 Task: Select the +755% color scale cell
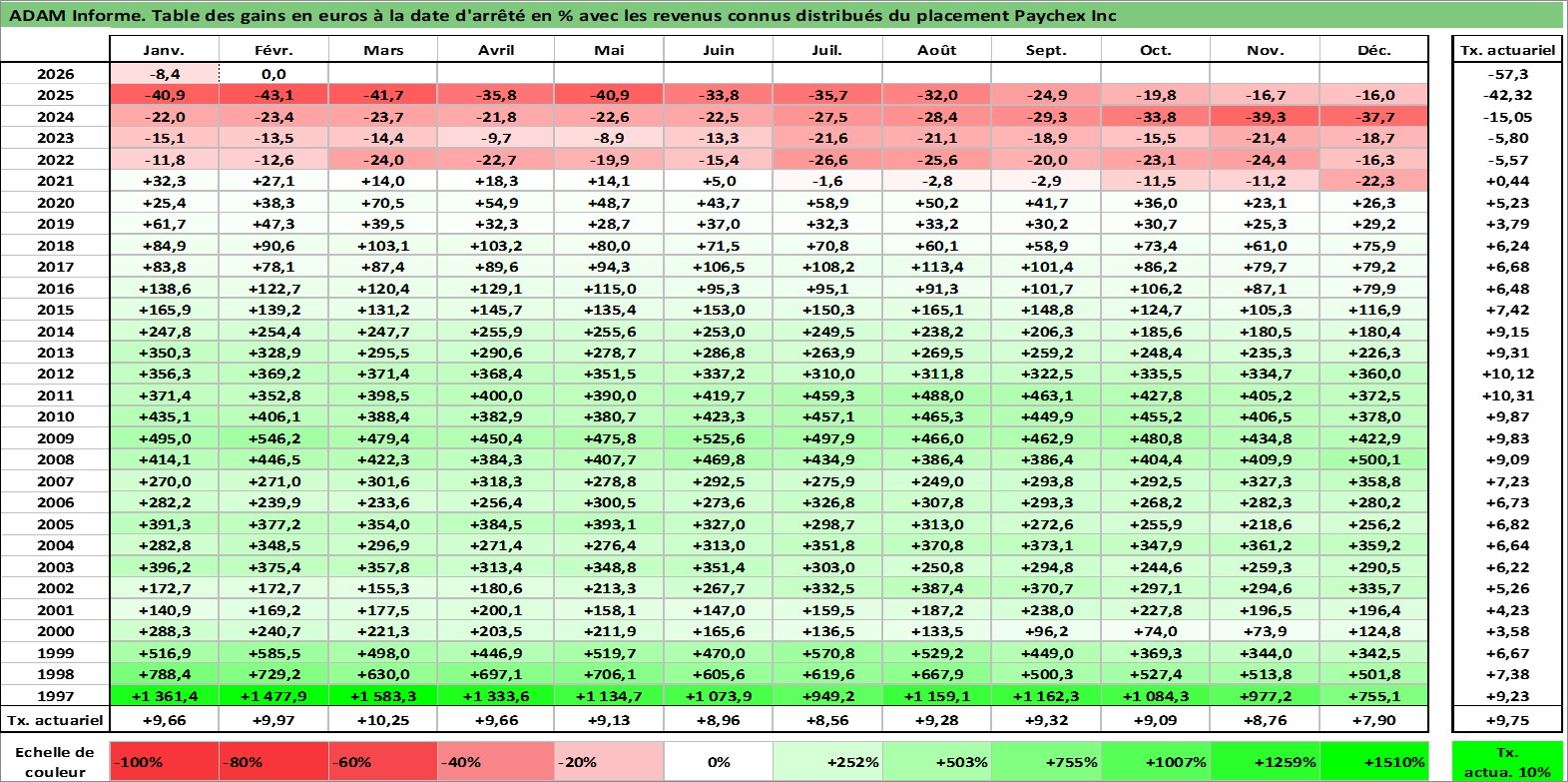tap(1046, 761)
